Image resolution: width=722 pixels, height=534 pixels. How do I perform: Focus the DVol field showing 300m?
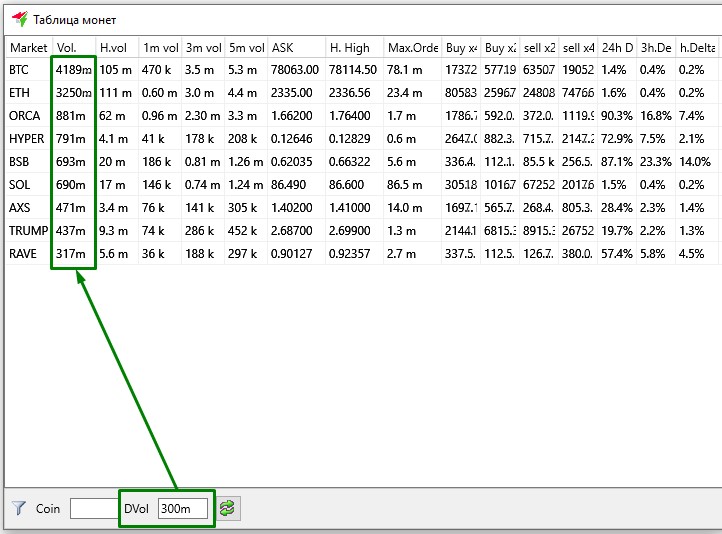(183, 509)
